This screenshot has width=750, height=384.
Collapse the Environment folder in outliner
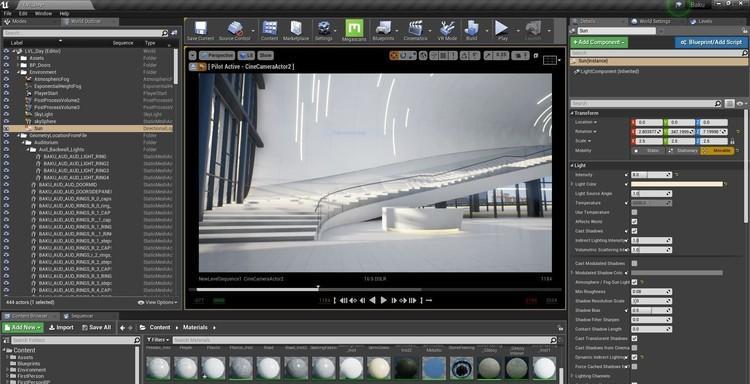tap(19, 72)
